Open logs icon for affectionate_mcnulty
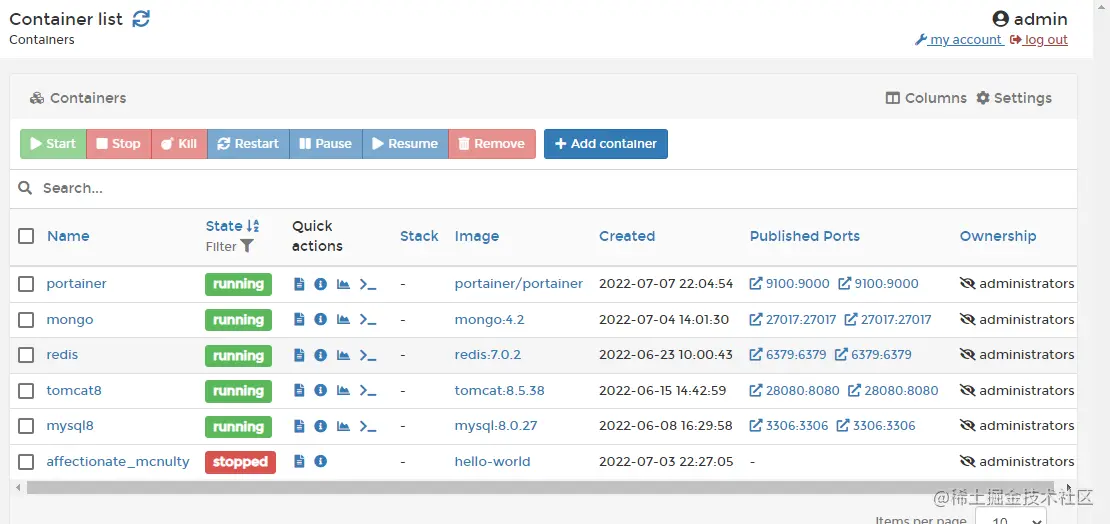This screenshot has height=524, width=1110. pyautogui.click(x=299, y=462)
